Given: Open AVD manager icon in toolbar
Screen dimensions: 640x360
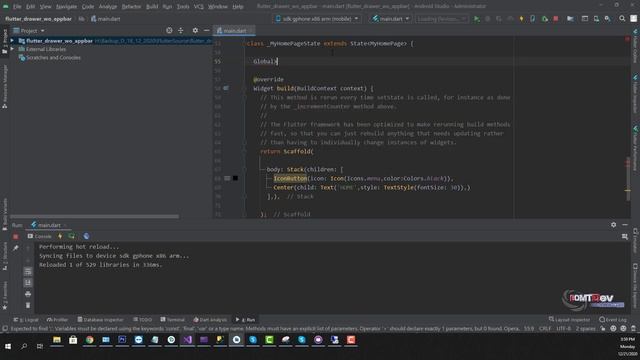Looking at the screenshot, I should pos(596,19).
